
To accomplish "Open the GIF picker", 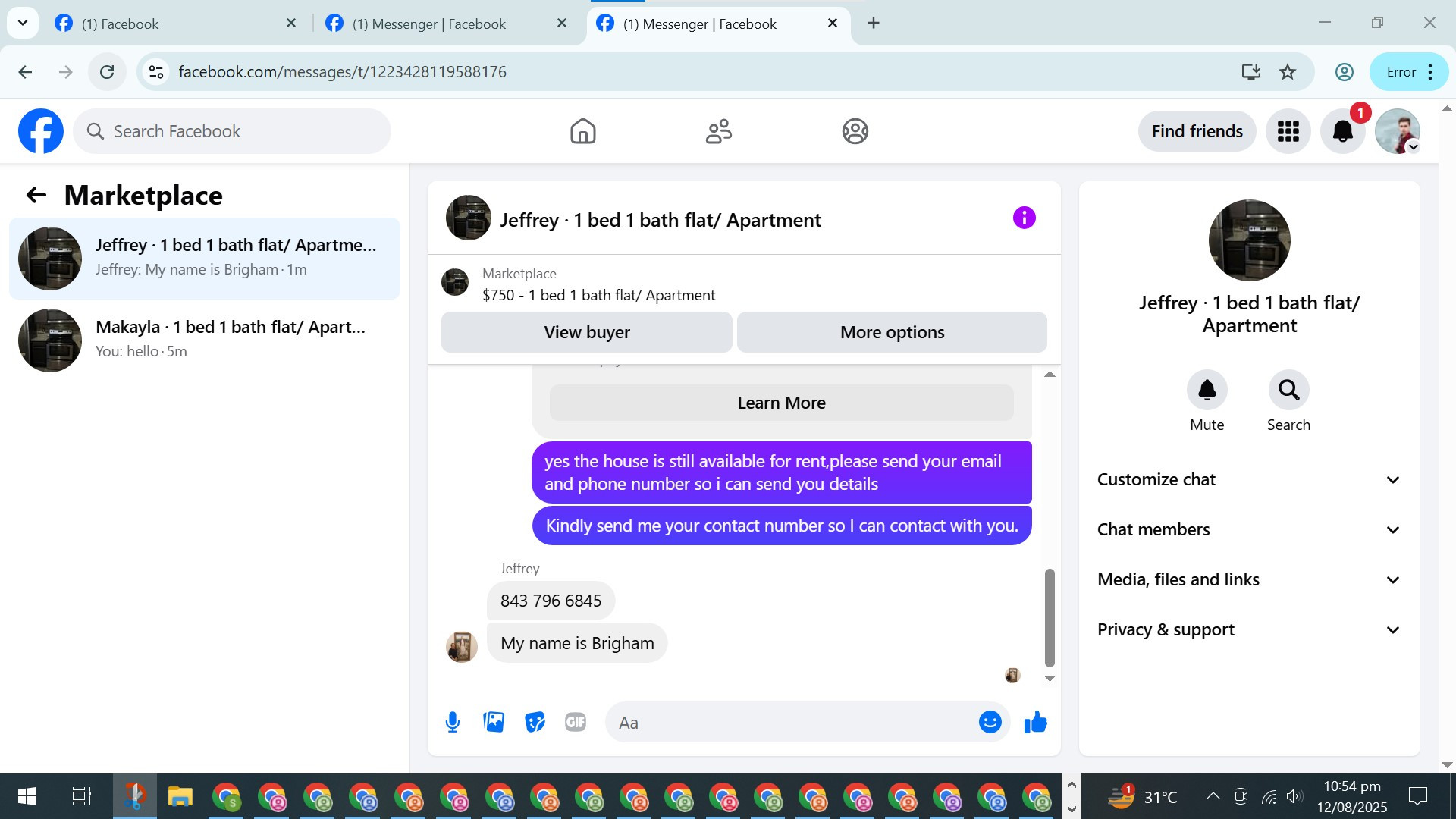I will point(576,722).
